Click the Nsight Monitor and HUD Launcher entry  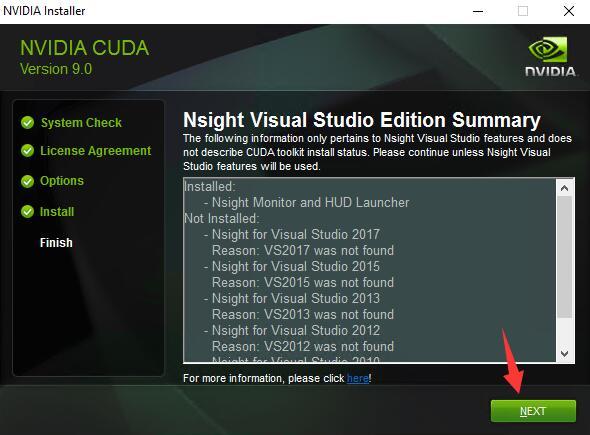coord(310,202)
